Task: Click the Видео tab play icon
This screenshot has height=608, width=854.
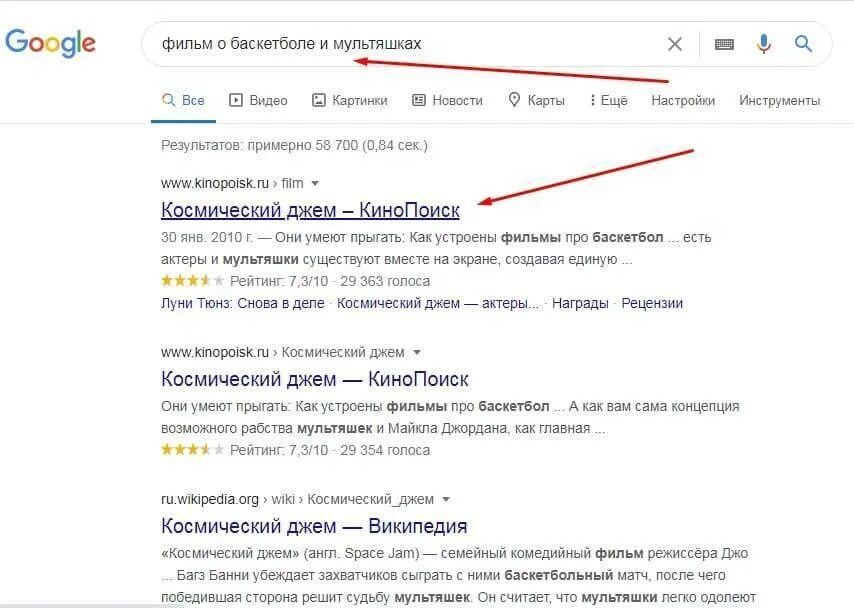Action: (x=236, y=100)
